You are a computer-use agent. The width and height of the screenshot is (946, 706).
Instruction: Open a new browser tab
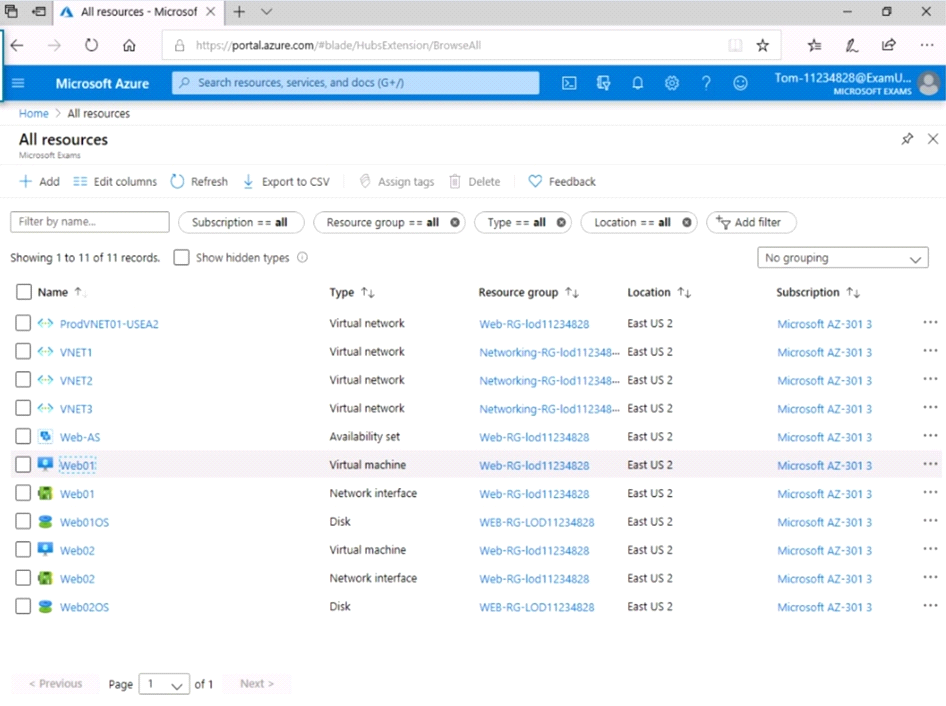240,11
